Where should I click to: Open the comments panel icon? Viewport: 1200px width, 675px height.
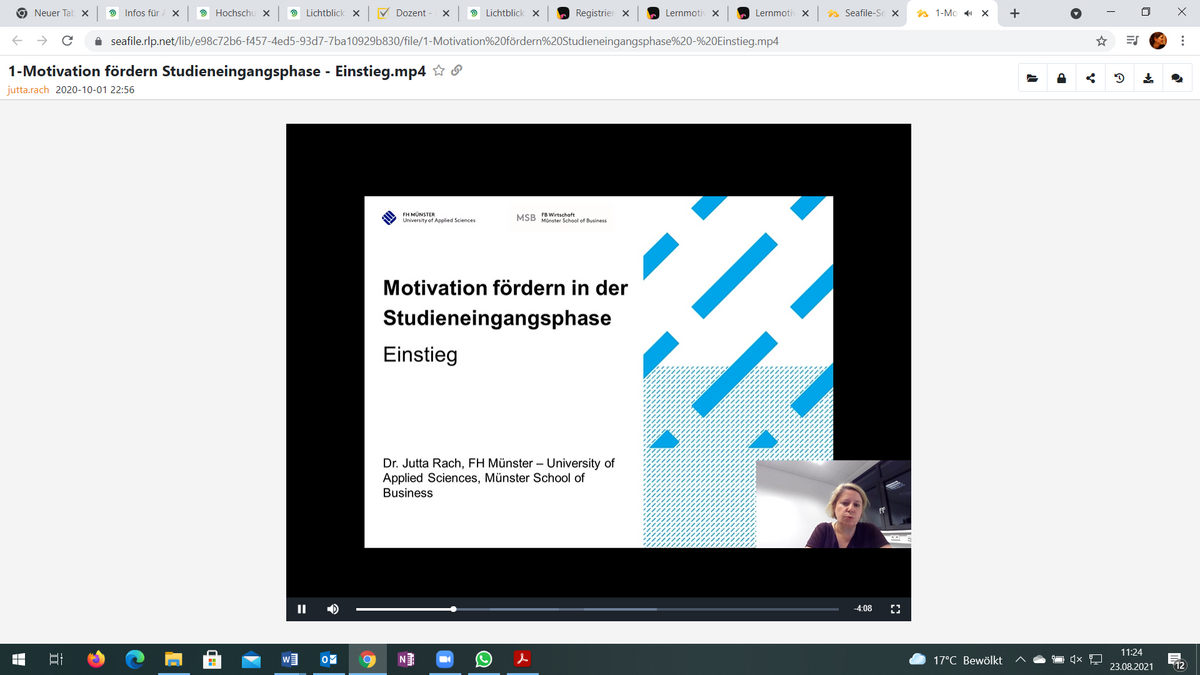click(1176, 79)
